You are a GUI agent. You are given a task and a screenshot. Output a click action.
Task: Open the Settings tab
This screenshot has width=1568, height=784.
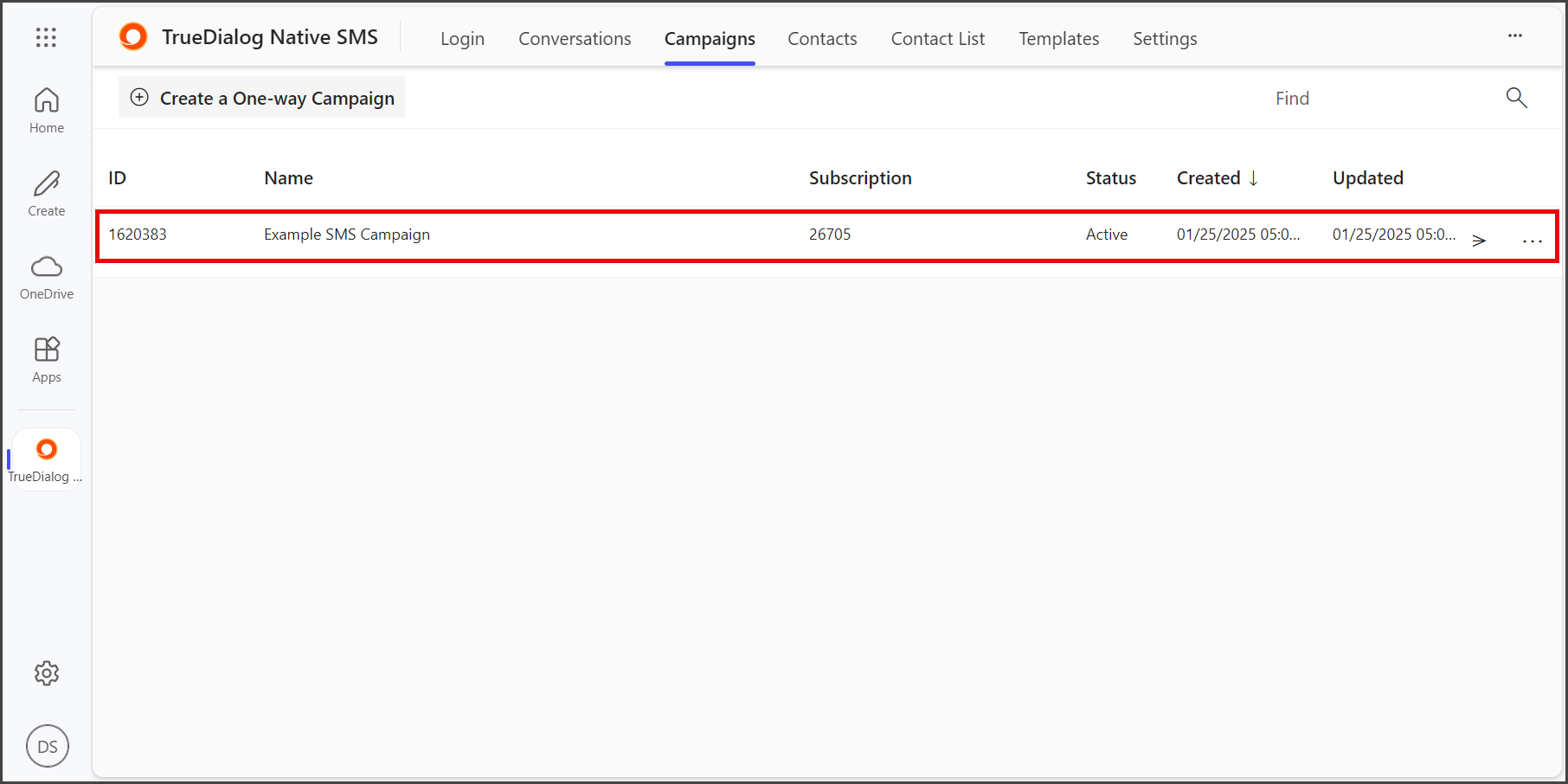(1165, 39)
